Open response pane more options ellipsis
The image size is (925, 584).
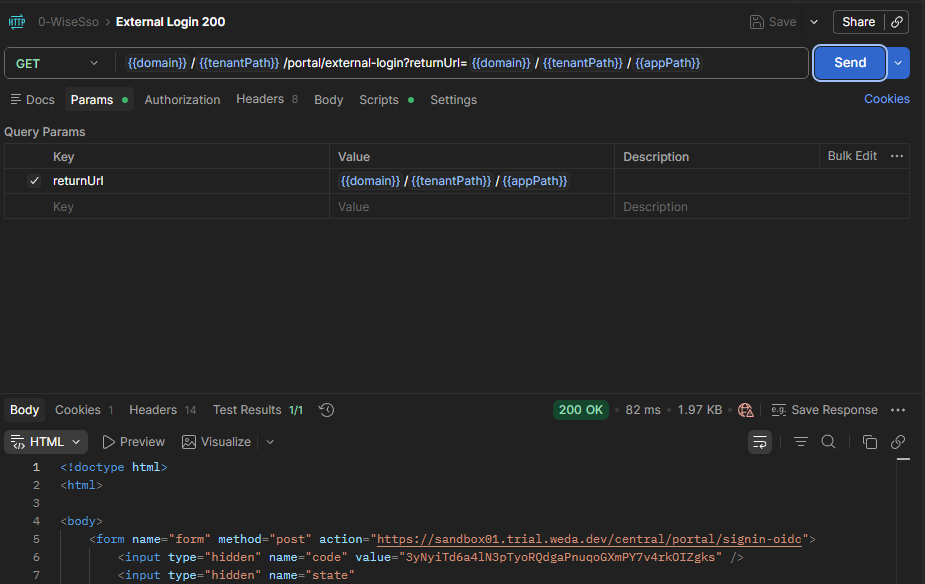coord(898,410)
